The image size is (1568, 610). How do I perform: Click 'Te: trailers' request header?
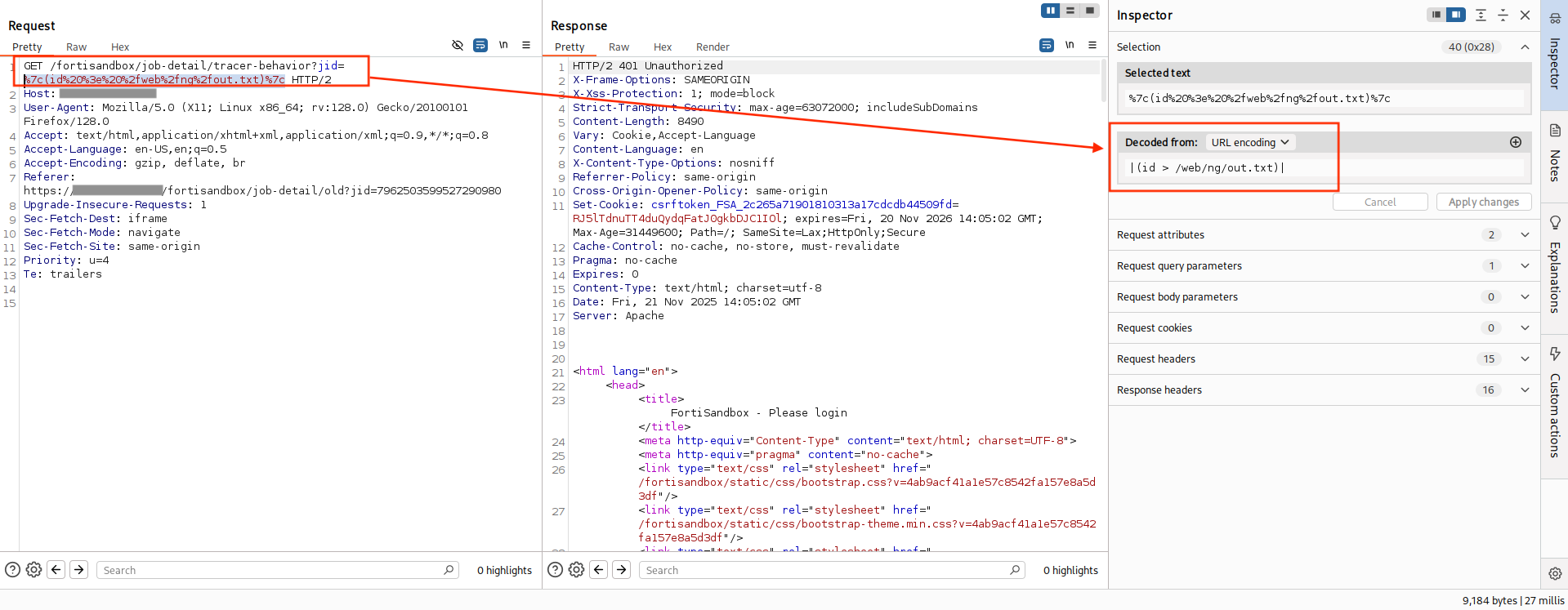tap(63, 274)
